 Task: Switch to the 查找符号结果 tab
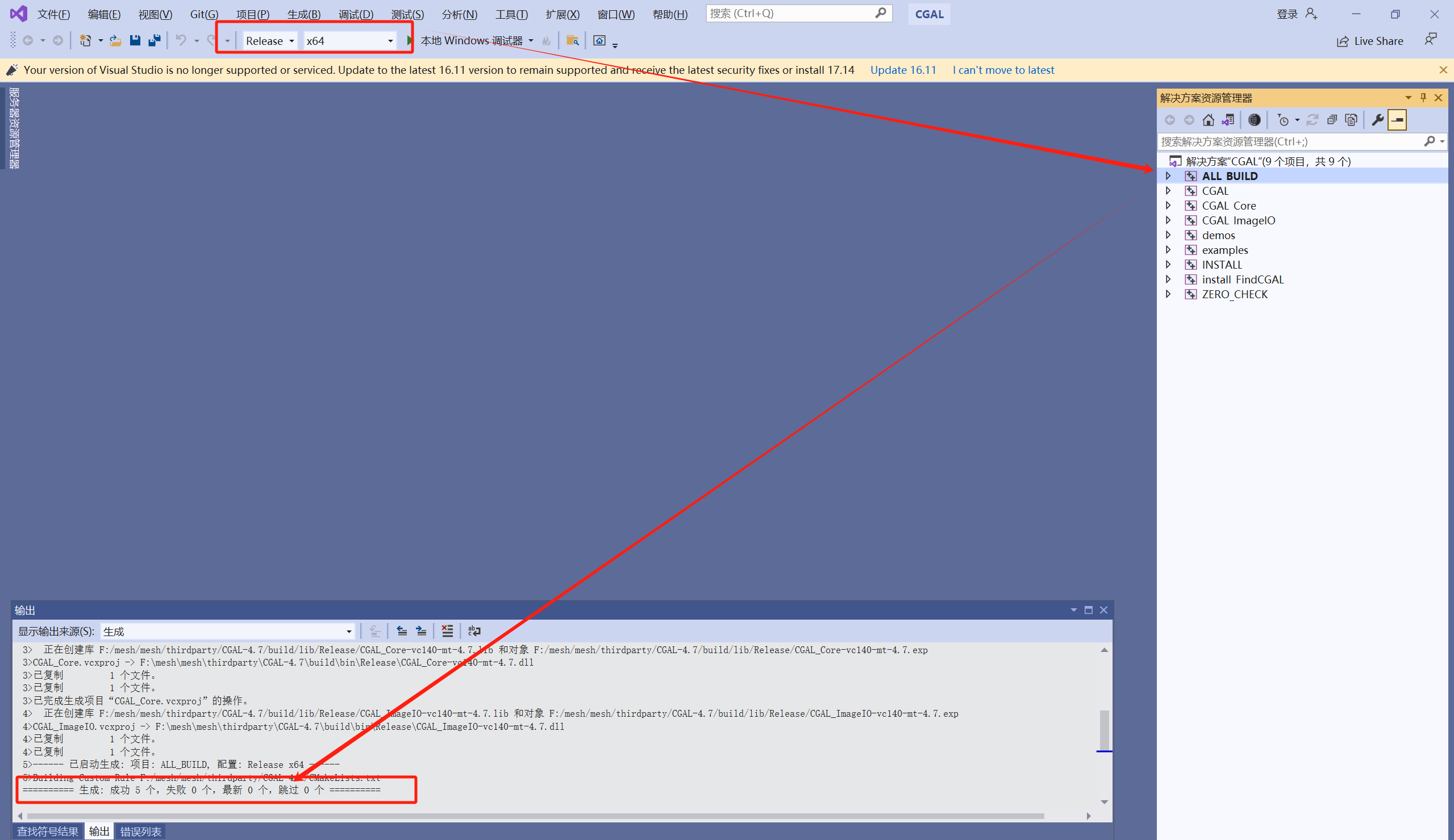point(48,831)
